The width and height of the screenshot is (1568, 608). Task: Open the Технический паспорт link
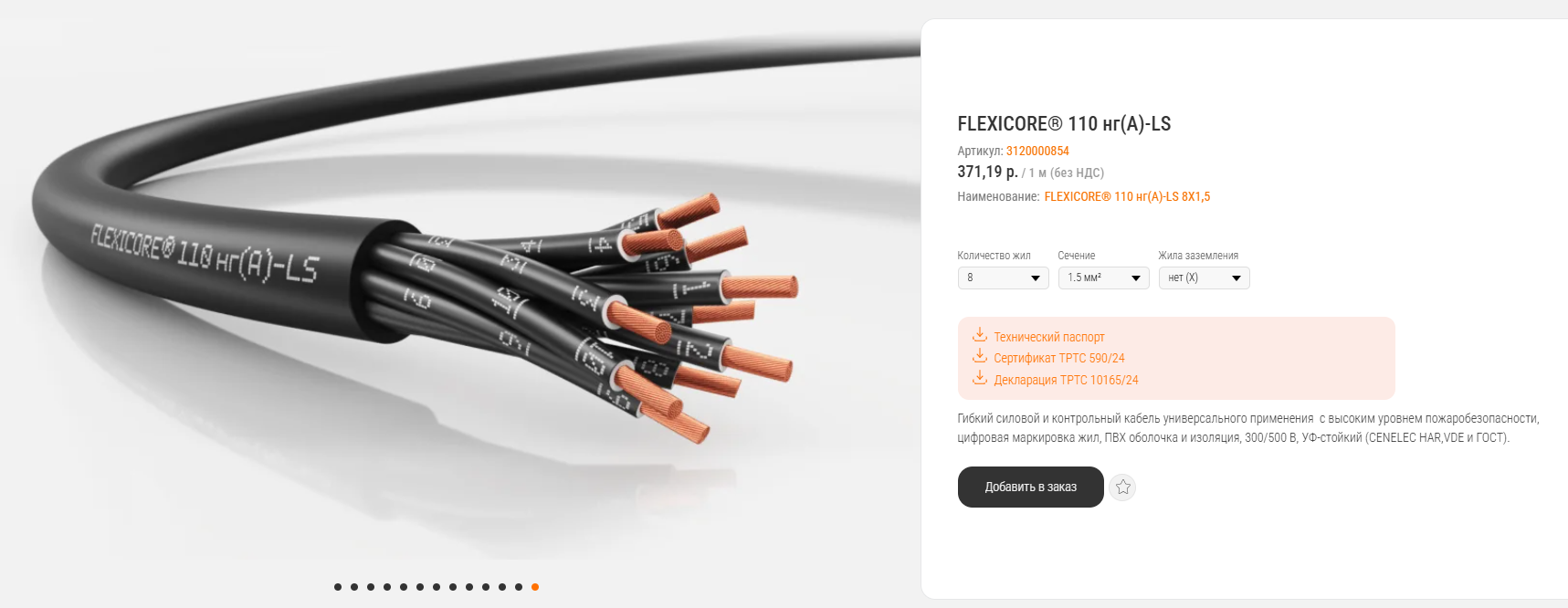pos(1049,337)
